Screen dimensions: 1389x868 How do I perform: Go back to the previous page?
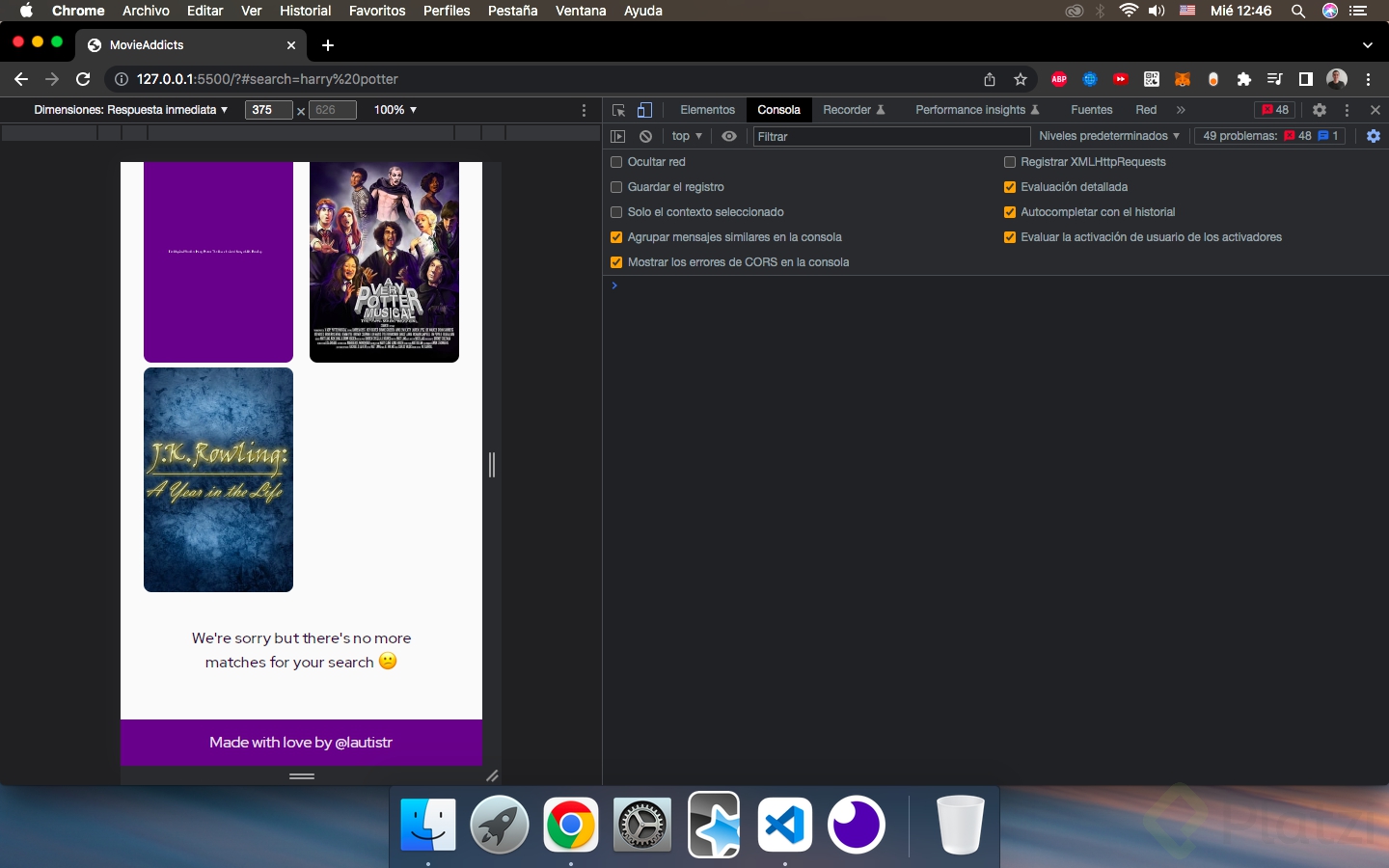pos(21,79)
